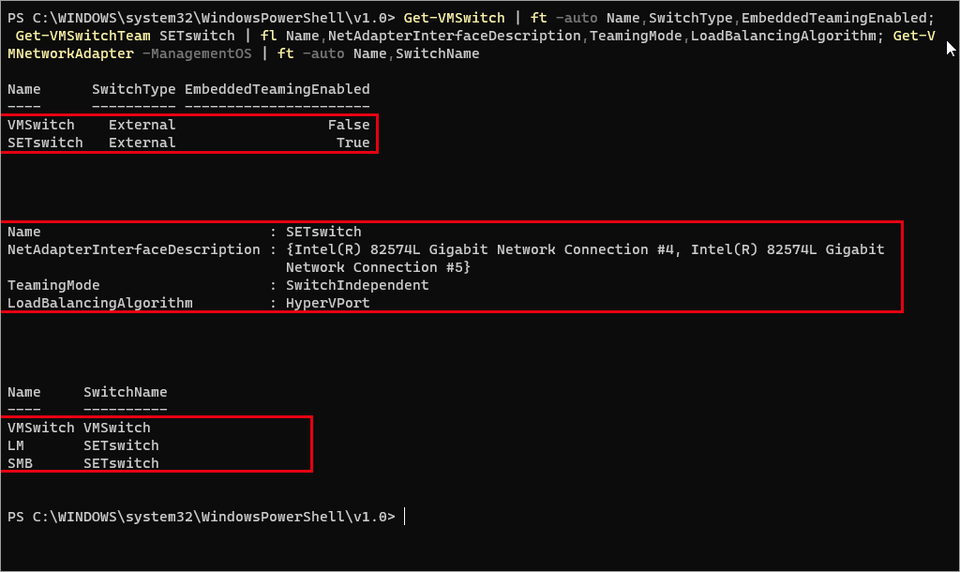Click the -ManagementOS parameter in the command

coord(197,54)
